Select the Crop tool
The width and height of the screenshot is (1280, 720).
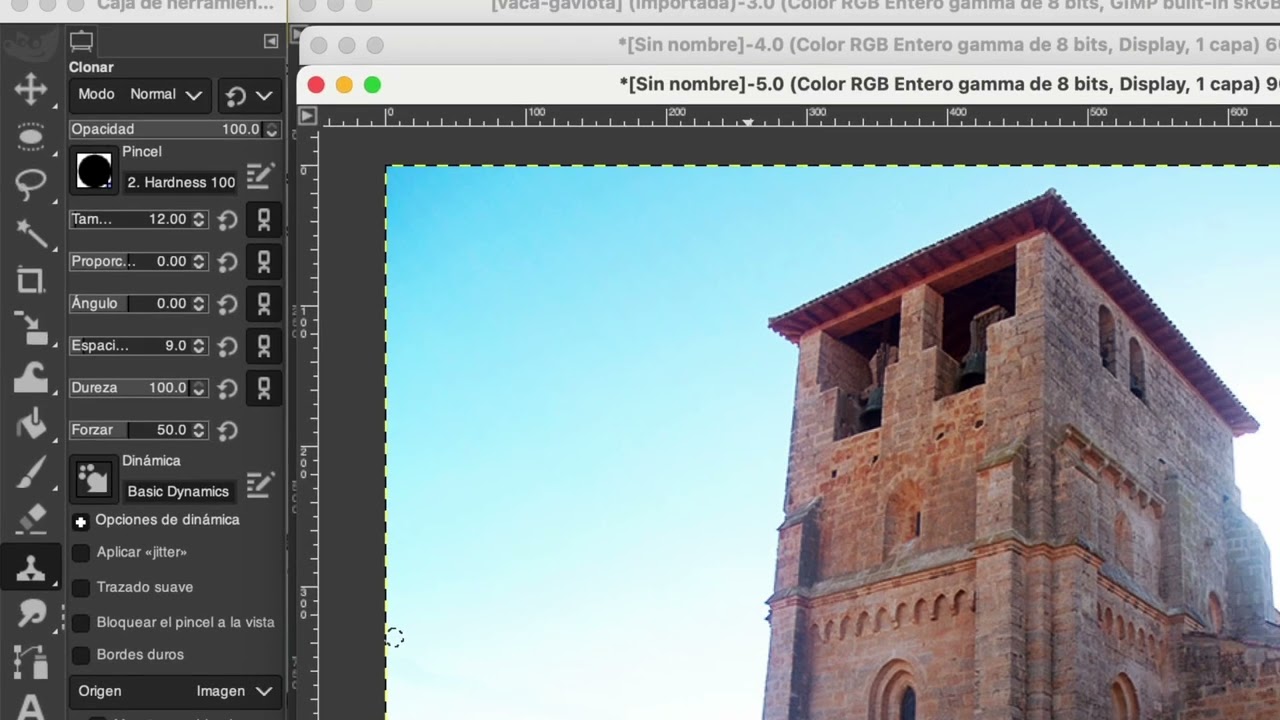[30, 281]
